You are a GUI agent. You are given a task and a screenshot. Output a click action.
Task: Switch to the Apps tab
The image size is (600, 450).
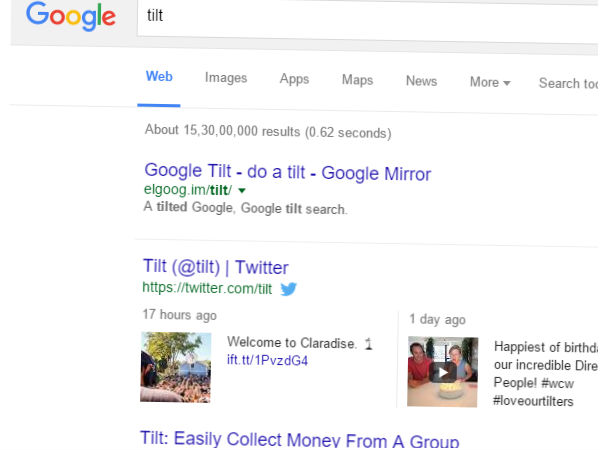(x=294, y=79)
